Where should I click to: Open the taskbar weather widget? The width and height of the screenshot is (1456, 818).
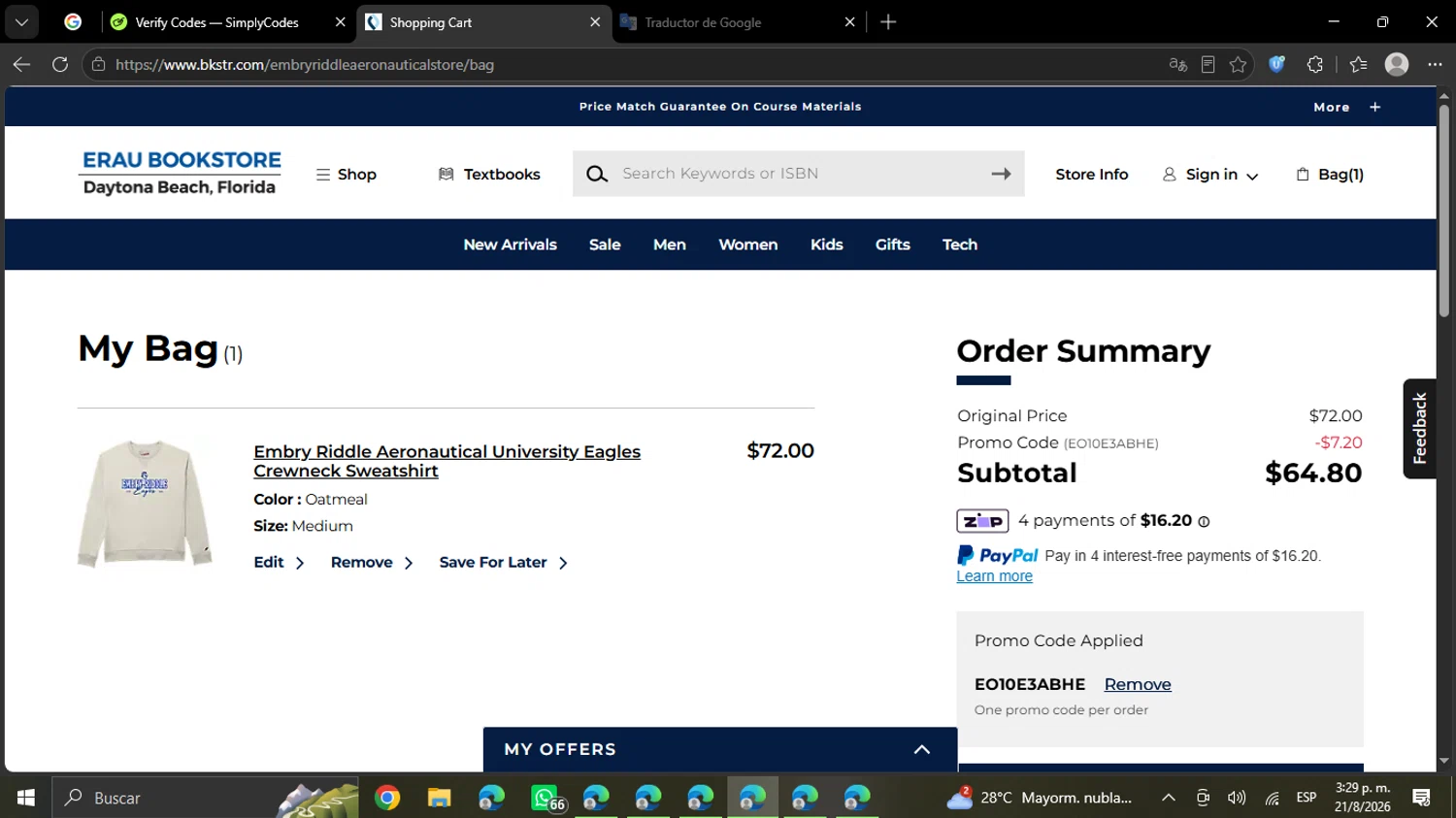(1040, 798)
